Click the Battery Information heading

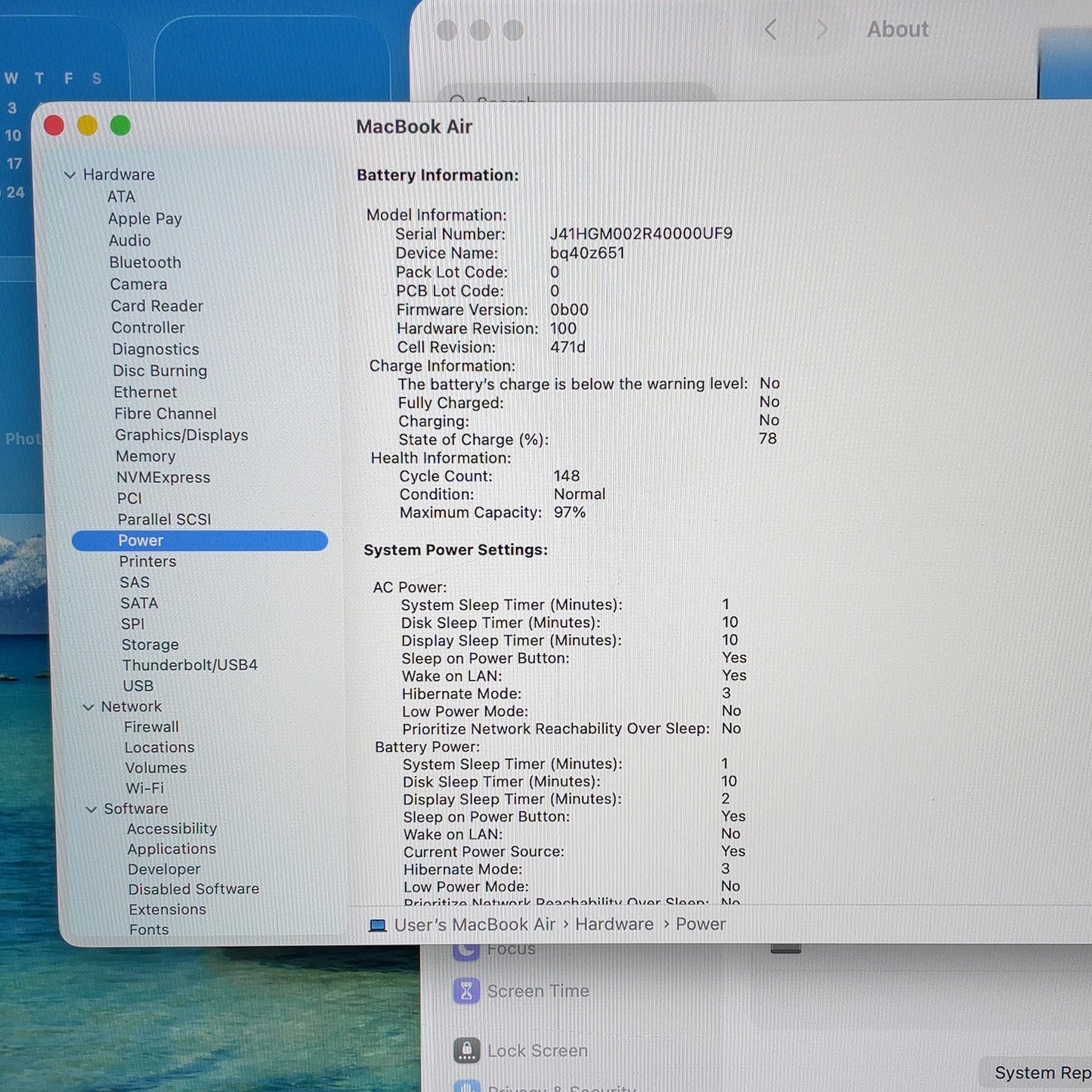point(438,175)
